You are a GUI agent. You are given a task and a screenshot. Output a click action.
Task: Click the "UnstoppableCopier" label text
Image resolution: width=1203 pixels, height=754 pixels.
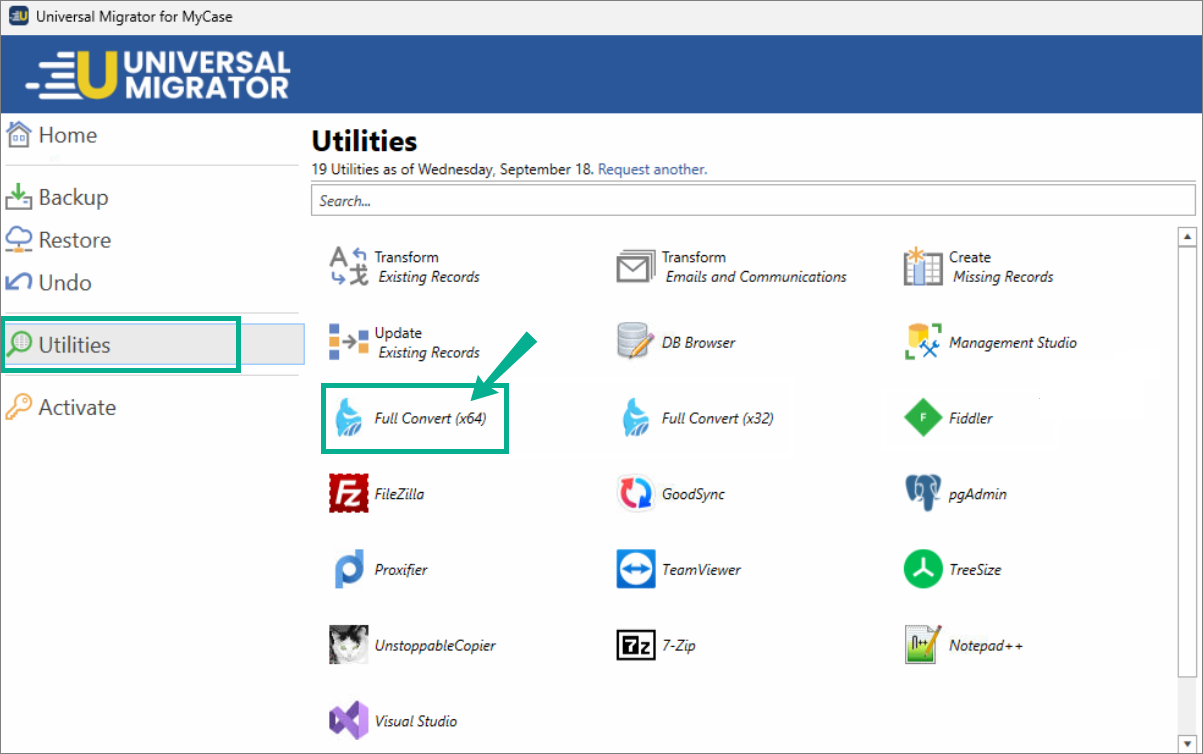coord(435,646)
